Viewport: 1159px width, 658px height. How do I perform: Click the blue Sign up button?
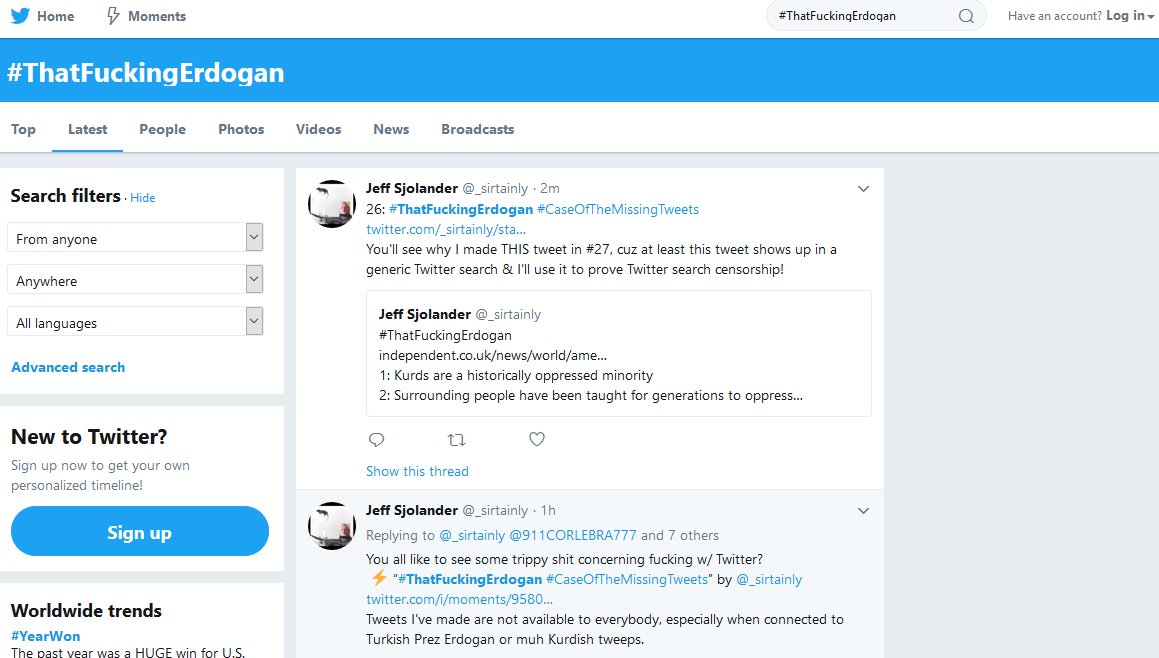140,532
